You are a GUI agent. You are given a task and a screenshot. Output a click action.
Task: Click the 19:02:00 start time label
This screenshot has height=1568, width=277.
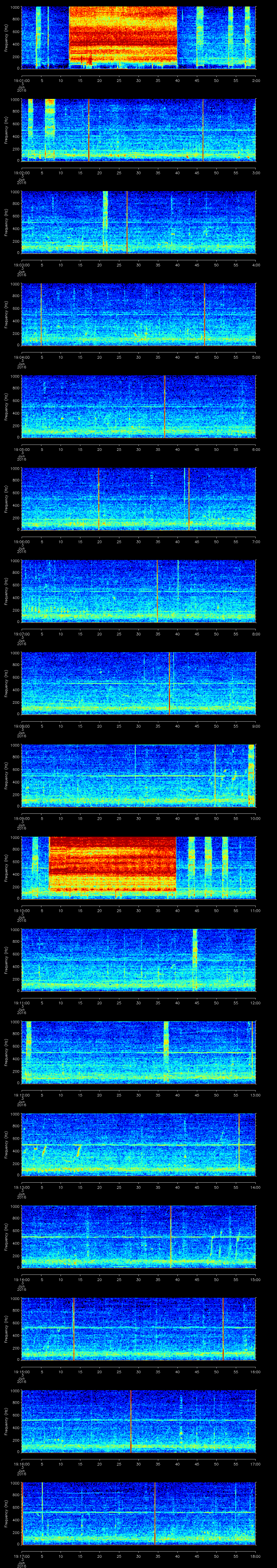click(21, 173)
